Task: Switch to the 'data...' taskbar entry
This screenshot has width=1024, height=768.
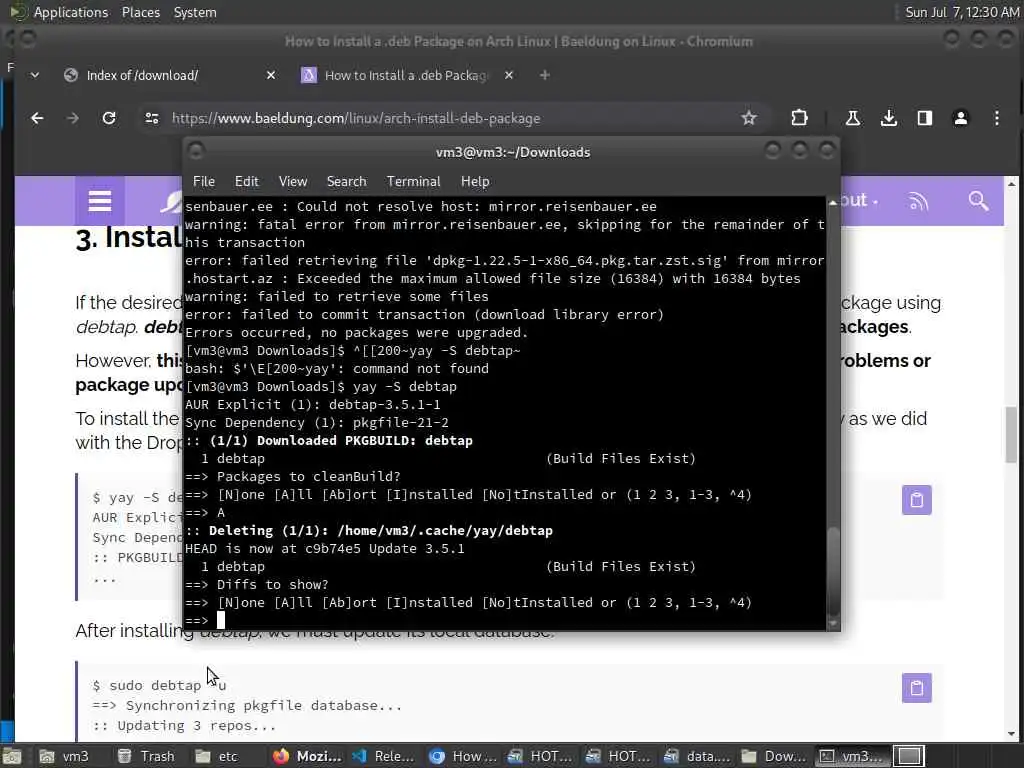Action: click(697, 756)
